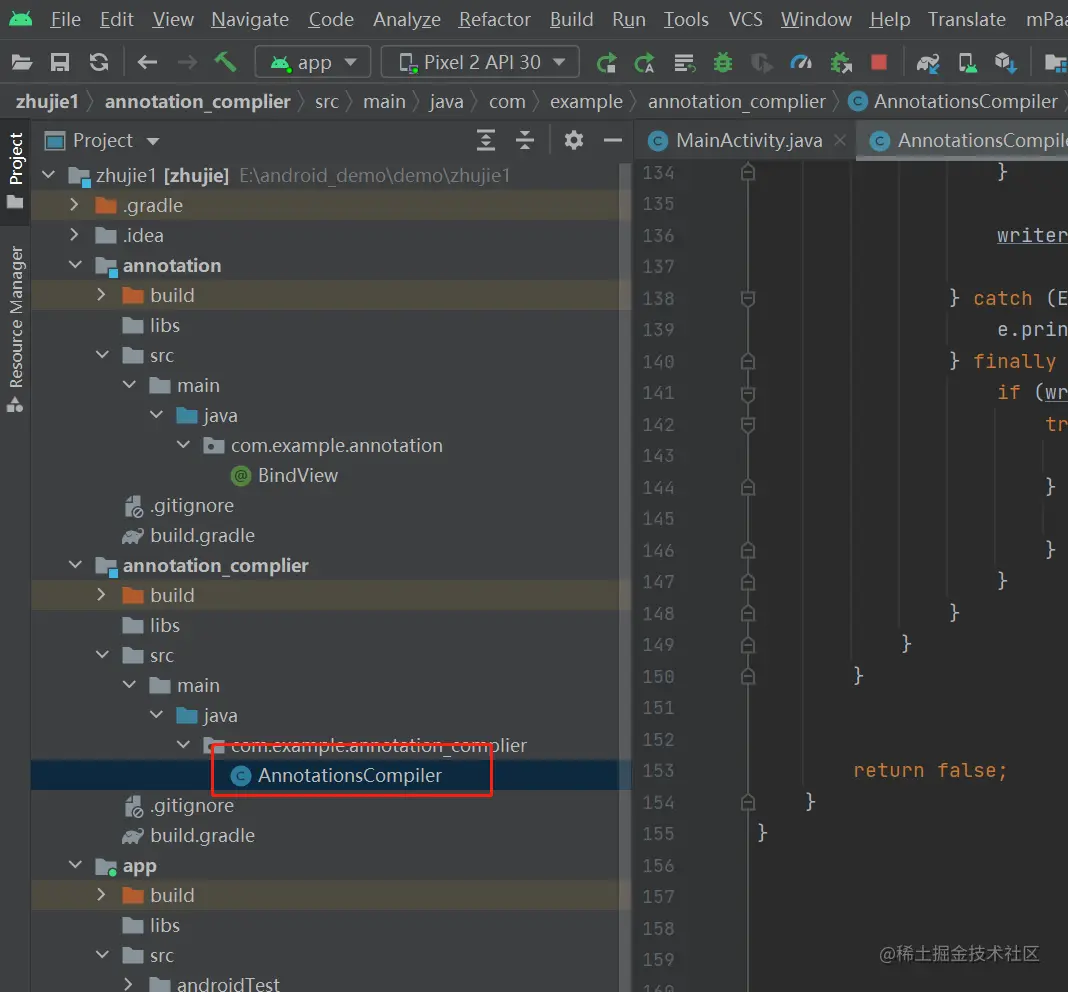
Task: Click example in the breadcrumb path
Action: pyautogui.click(x=586, y=102)
